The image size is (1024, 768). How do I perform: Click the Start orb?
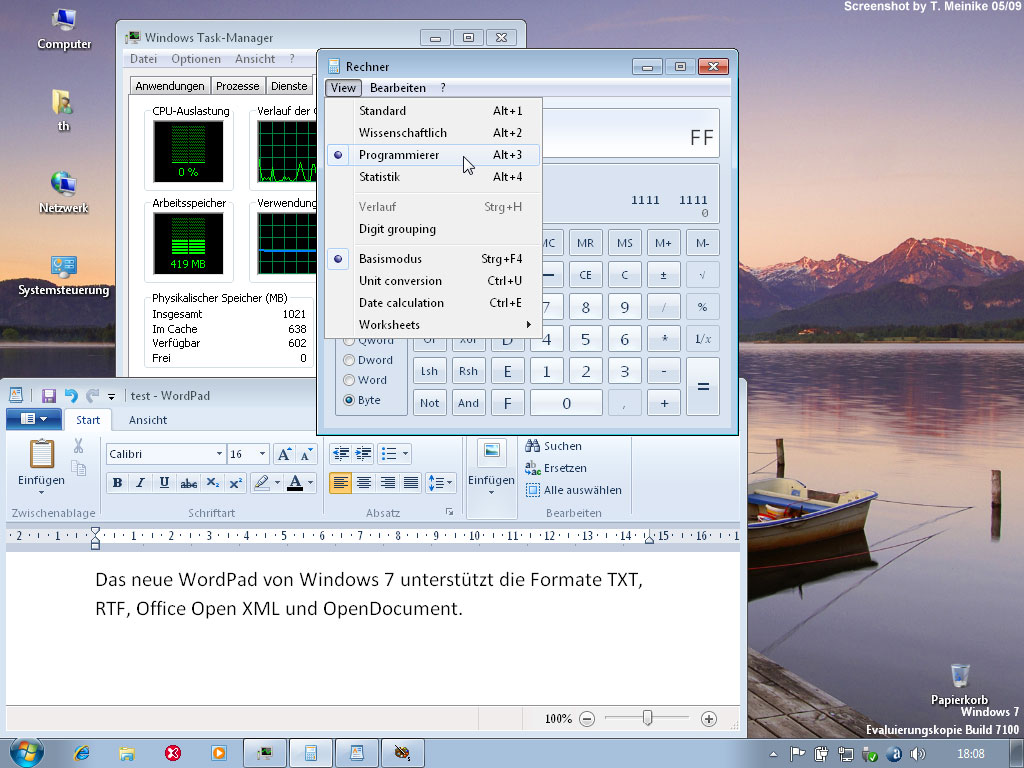tap(27, 752)
